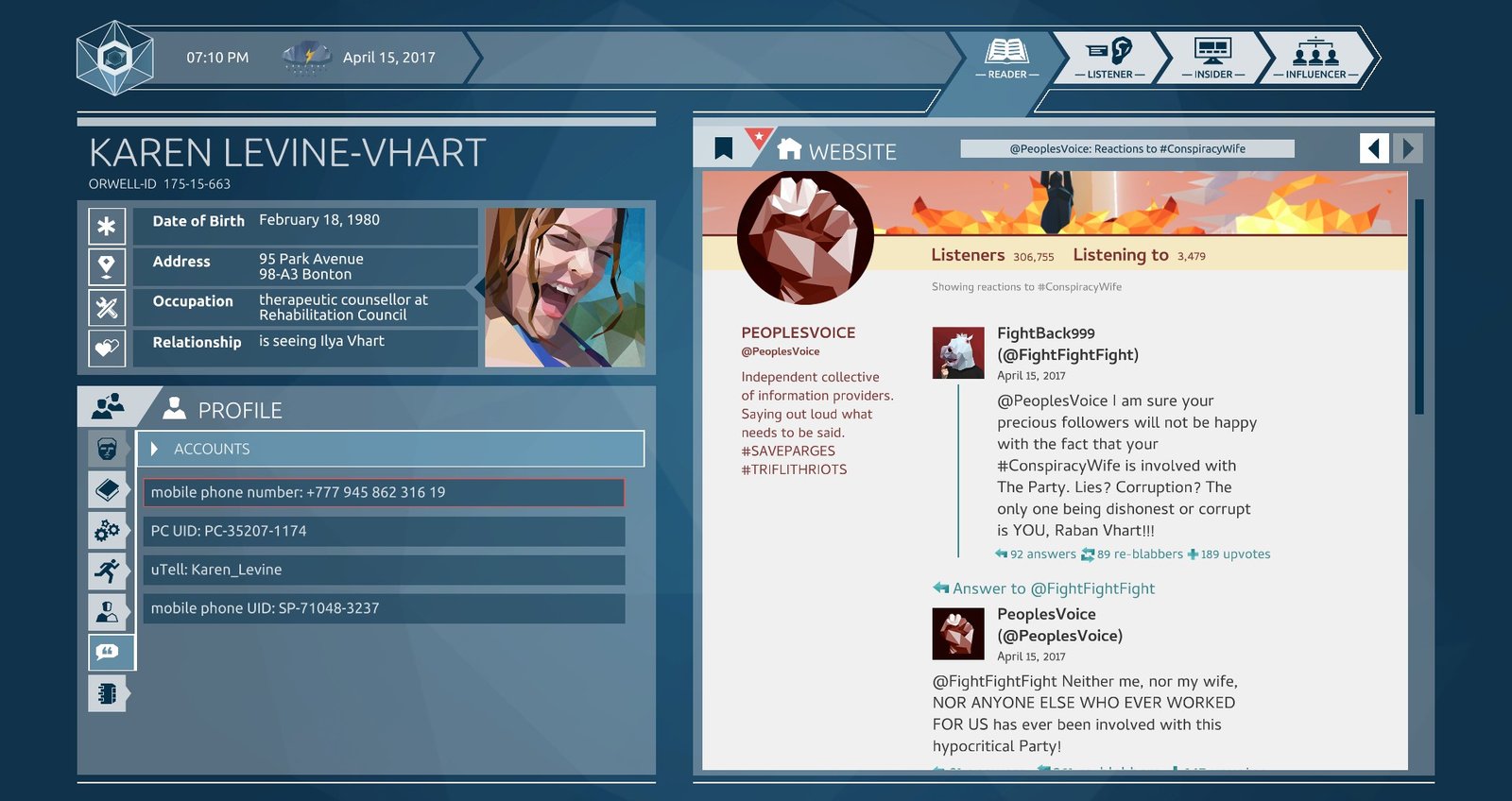Open the Listeners 306,755 count
Viewport: 1512px width, 801px height.
click(x=992, y=255)
